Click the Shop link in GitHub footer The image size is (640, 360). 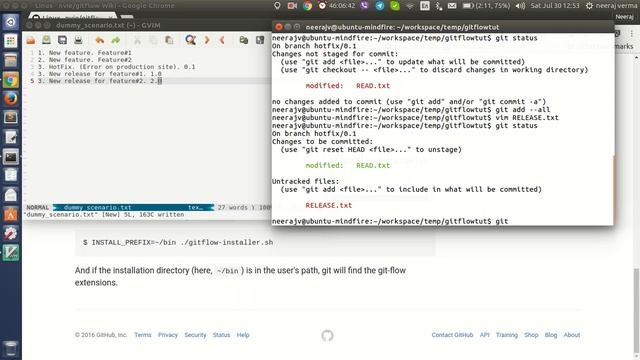click(531, 335)
